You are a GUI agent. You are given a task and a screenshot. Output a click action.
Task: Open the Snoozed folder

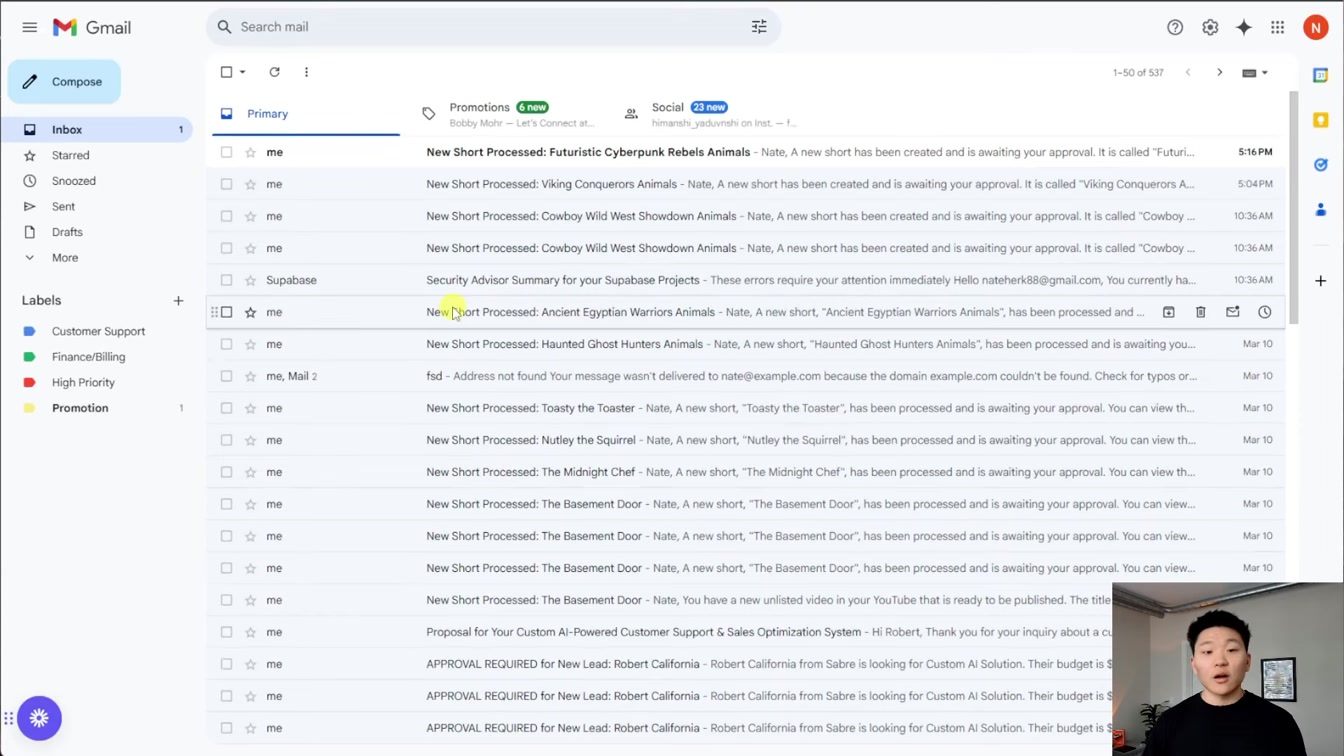pos(73,181)
